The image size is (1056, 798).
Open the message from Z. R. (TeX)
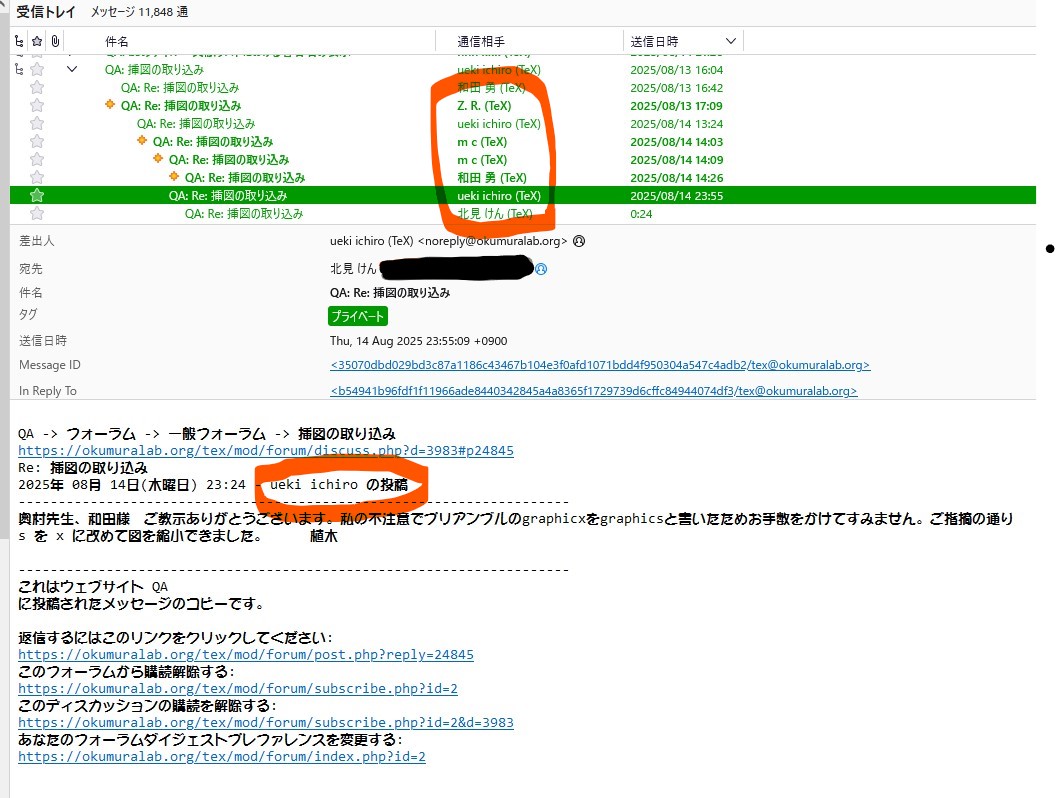click(523, 106)
